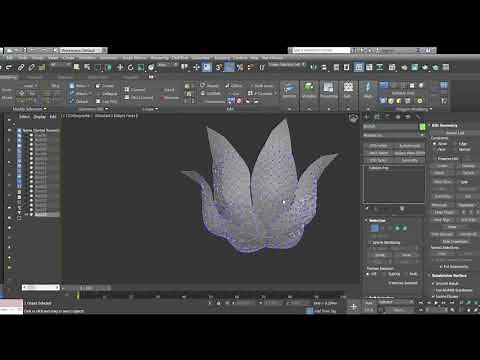
Task: Toggle the Smooth Result checkbox
Action: pyautogui.click(x=433, y=283)
